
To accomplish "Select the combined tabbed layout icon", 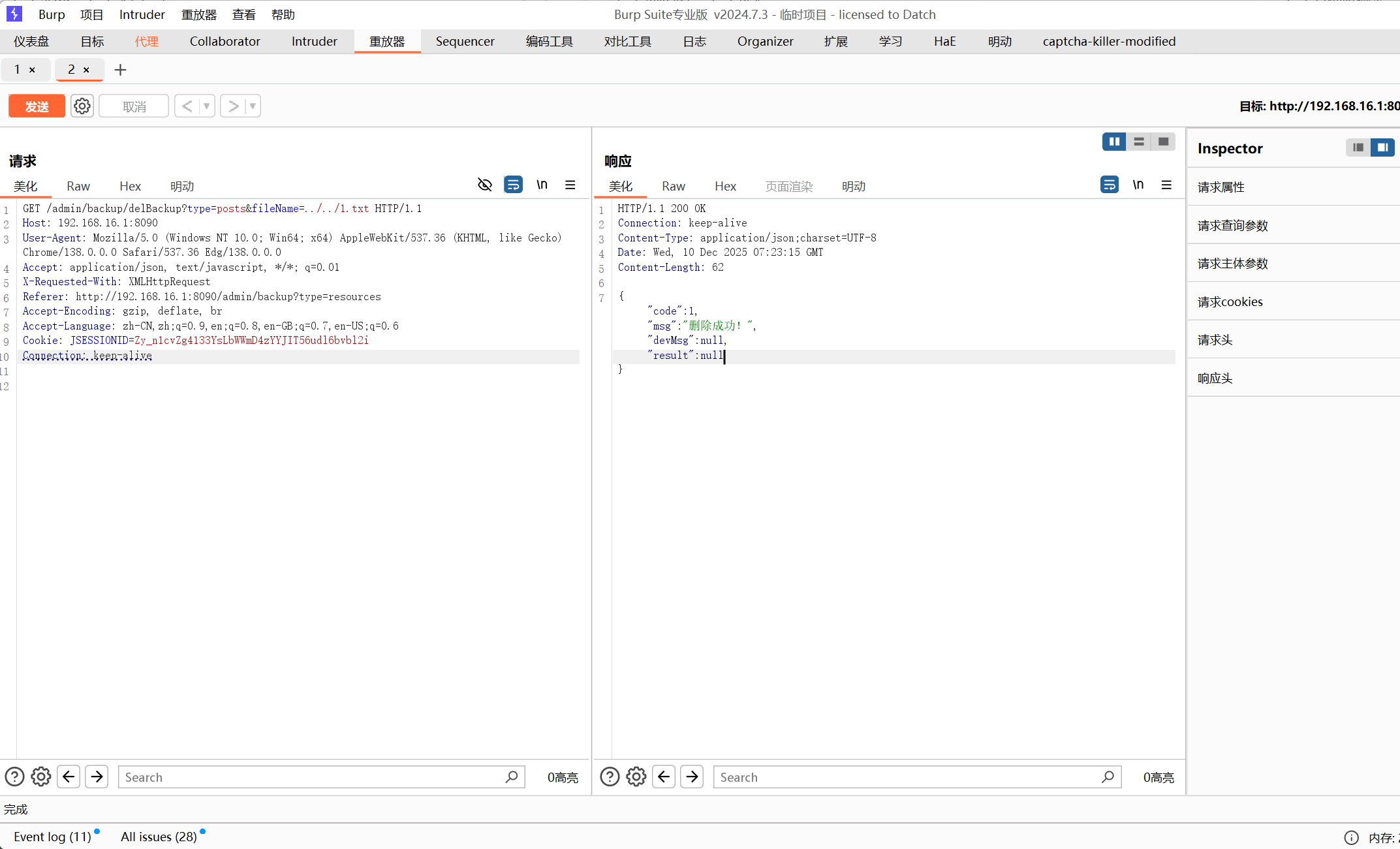I will click(x=1163, y=142).
